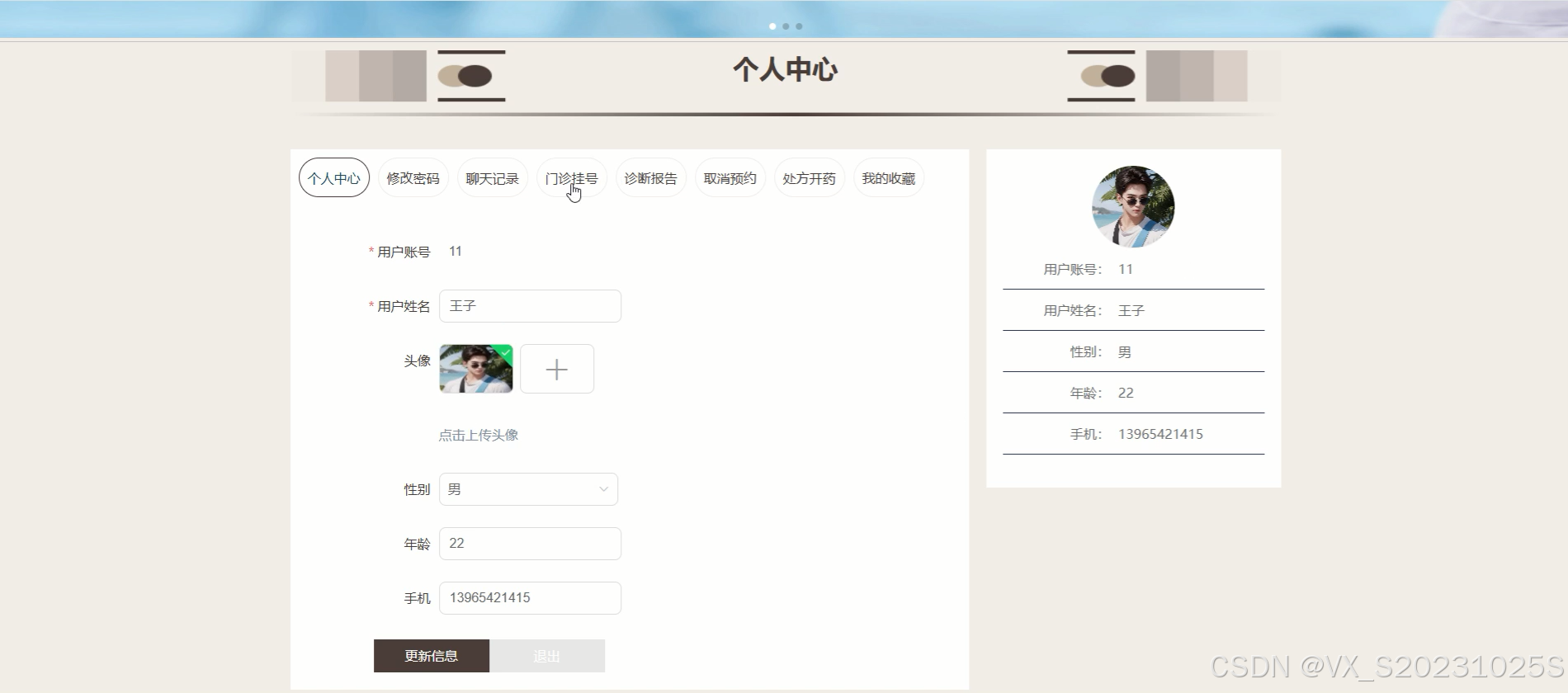
Task: Click 用户账号 value 11 in sidebar card
Action: point(1126,269)
